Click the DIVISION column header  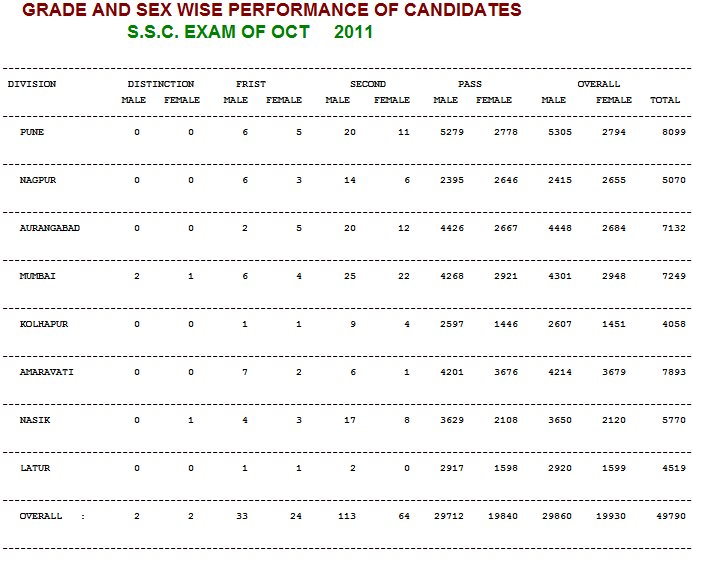coord(32,84)
